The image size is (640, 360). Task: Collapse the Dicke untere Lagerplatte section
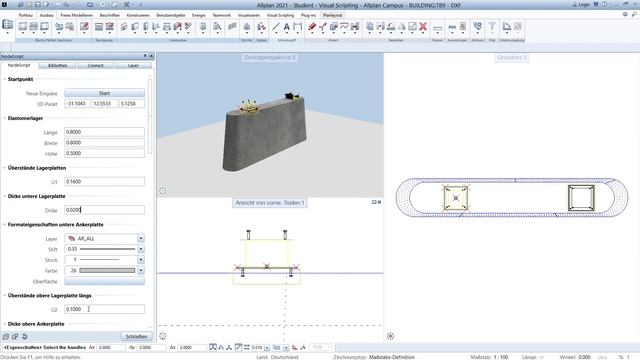point(4,196)
